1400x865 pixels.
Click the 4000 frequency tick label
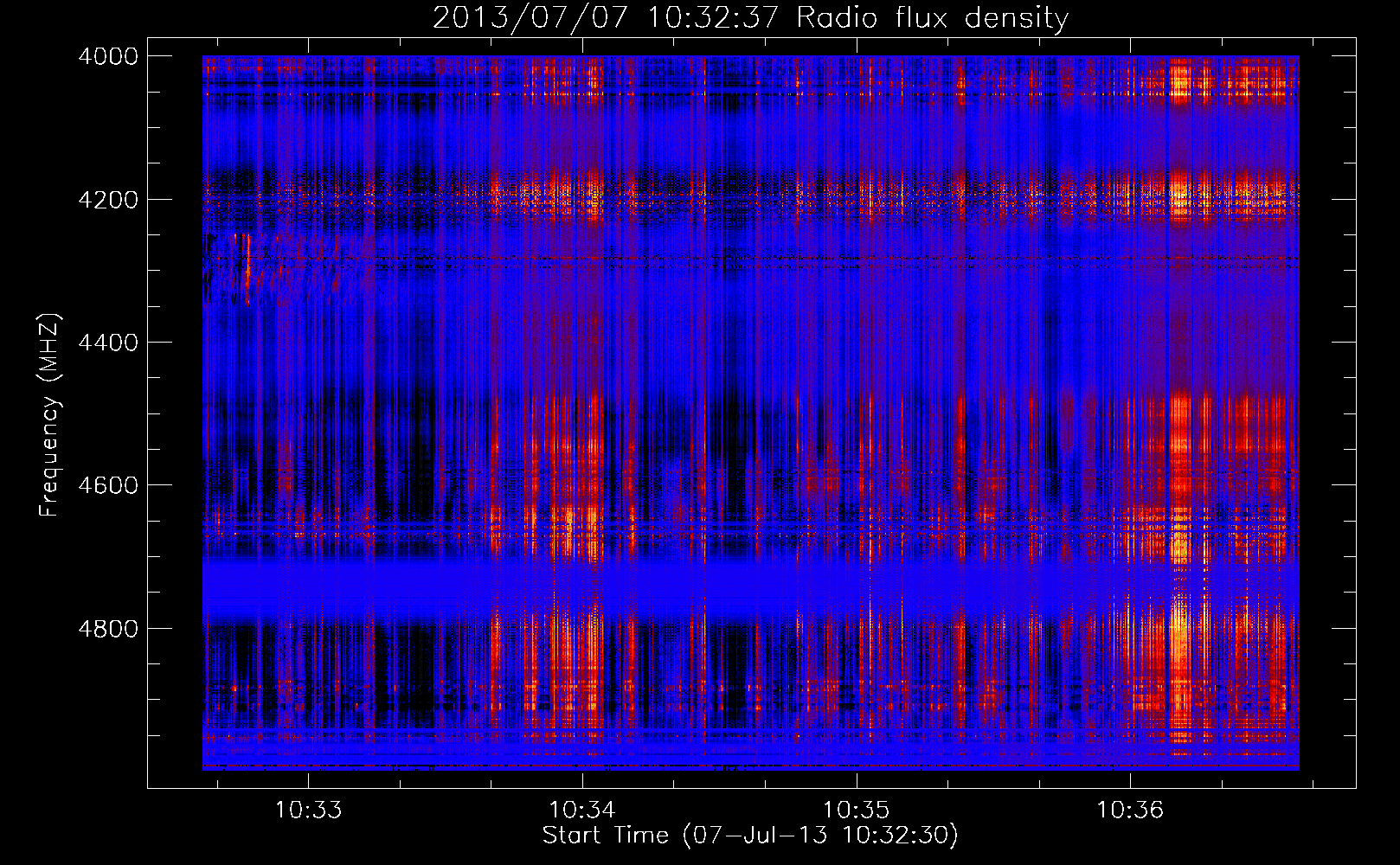coord(108,56)
